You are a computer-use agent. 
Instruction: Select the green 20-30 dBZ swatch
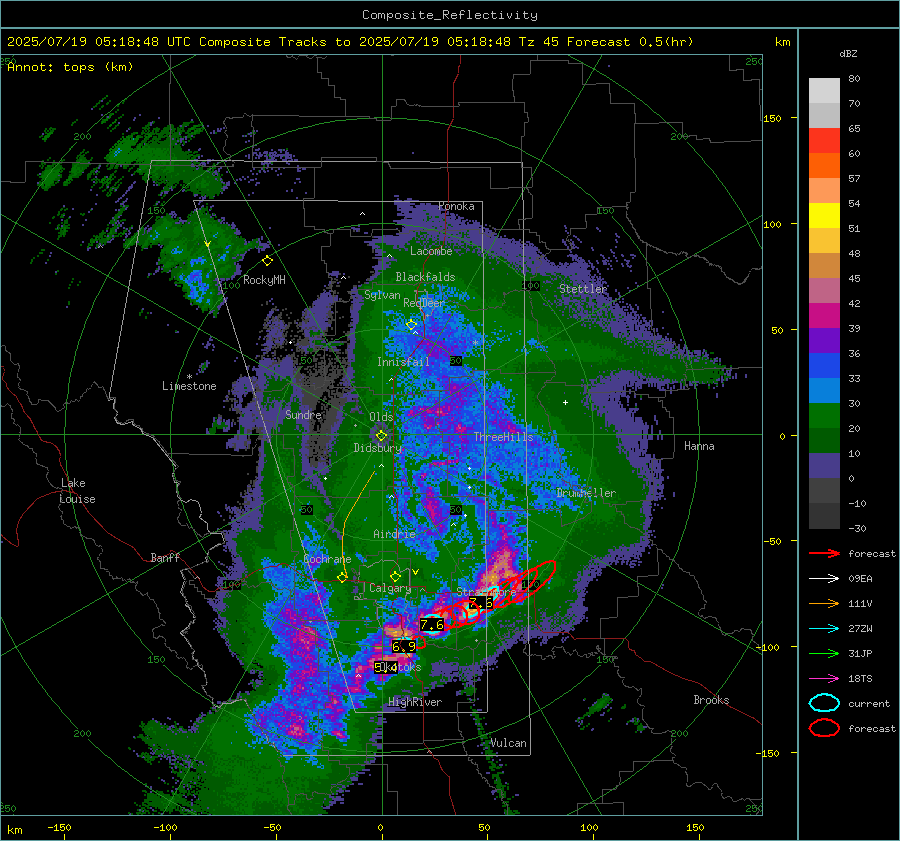tap(824, 416)
